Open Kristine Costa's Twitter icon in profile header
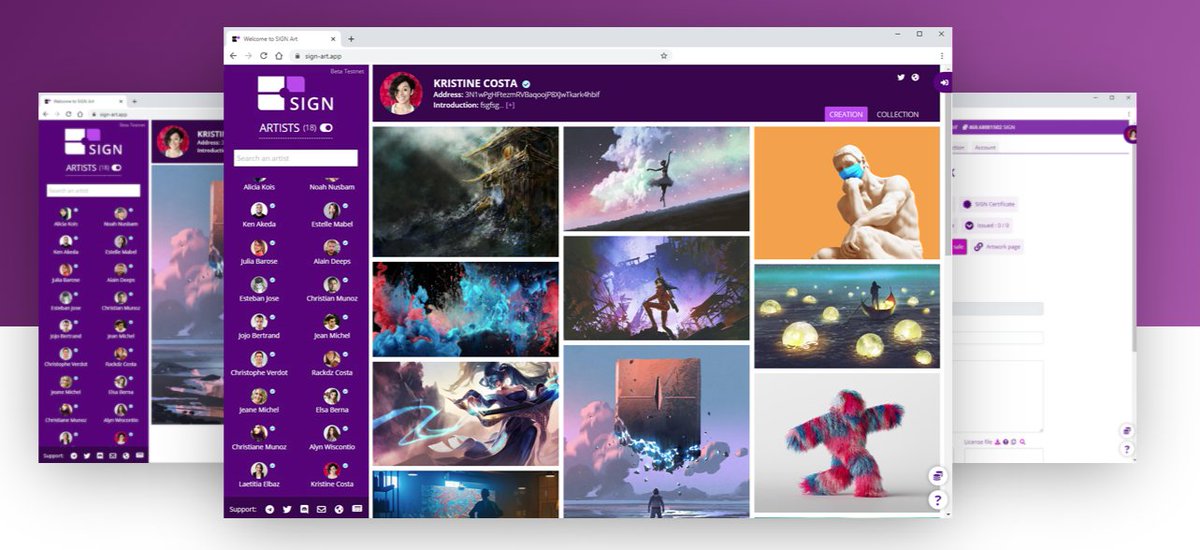 pyautogui.click(x=901, y=77)
